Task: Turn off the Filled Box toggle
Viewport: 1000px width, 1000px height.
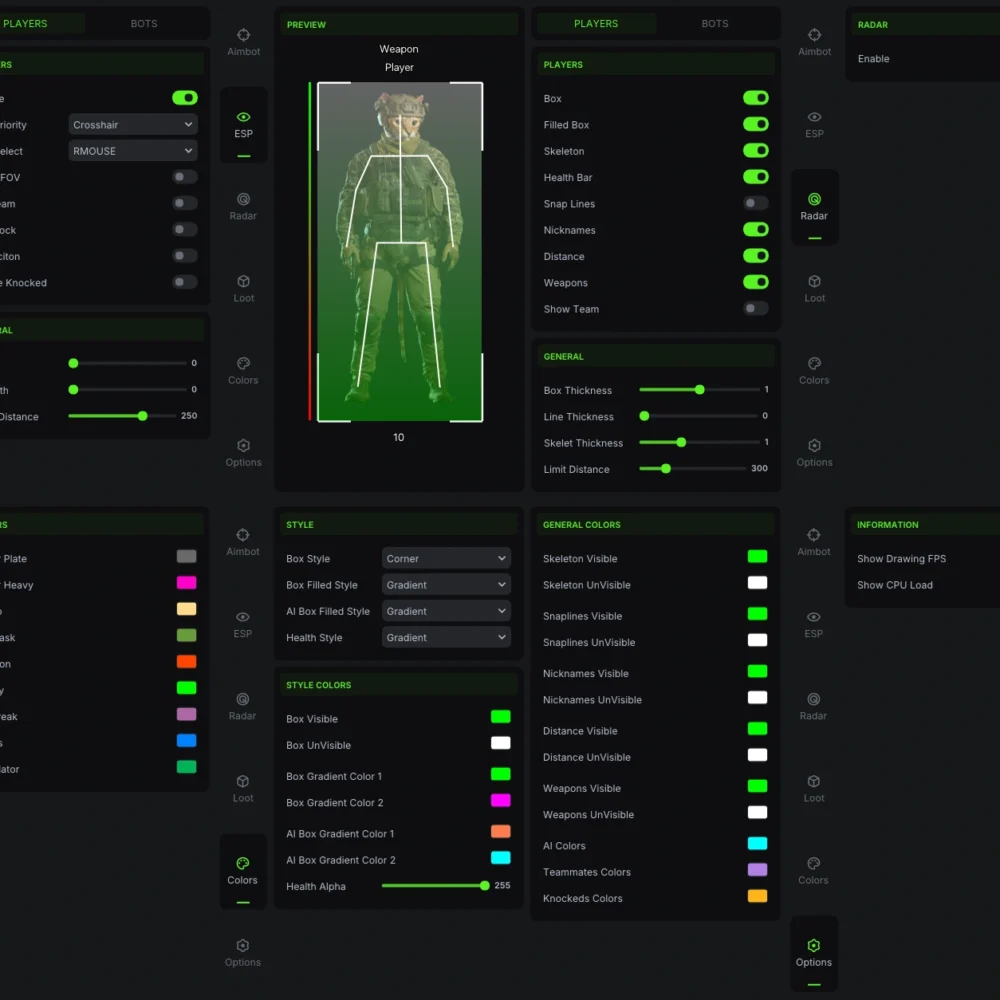Action: point(756,124)
